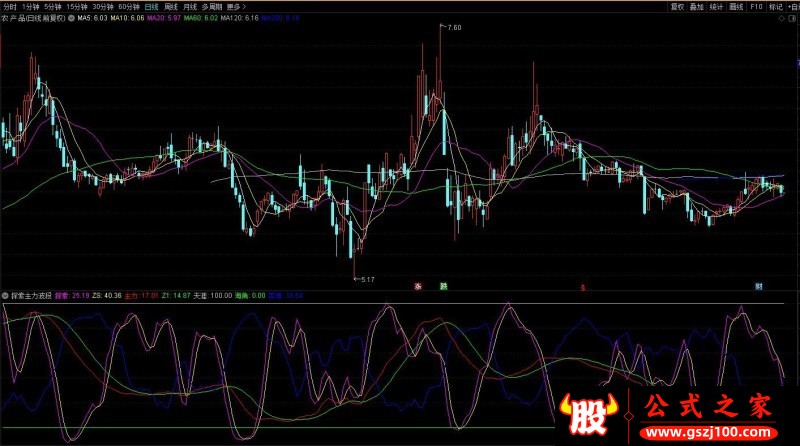This screenshot has height=446, width=800.
Task: Open the 统计 statistics button
Action: [716, 7]
